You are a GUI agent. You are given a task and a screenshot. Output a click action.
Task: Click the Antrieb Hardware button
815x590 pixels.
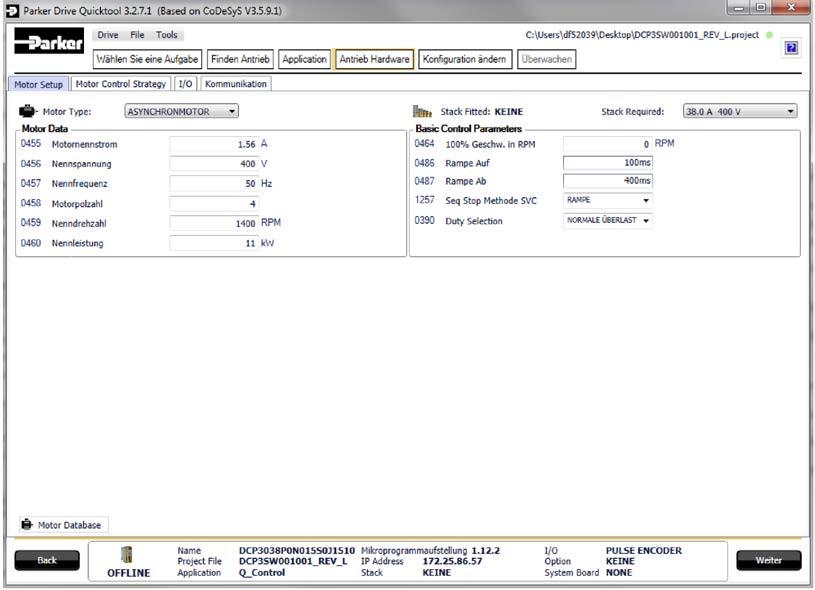374,59
